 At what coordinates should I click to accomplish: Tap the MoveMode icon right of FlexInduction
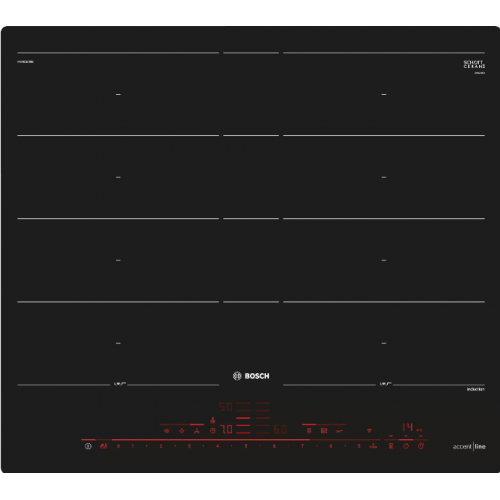point(324,431)
